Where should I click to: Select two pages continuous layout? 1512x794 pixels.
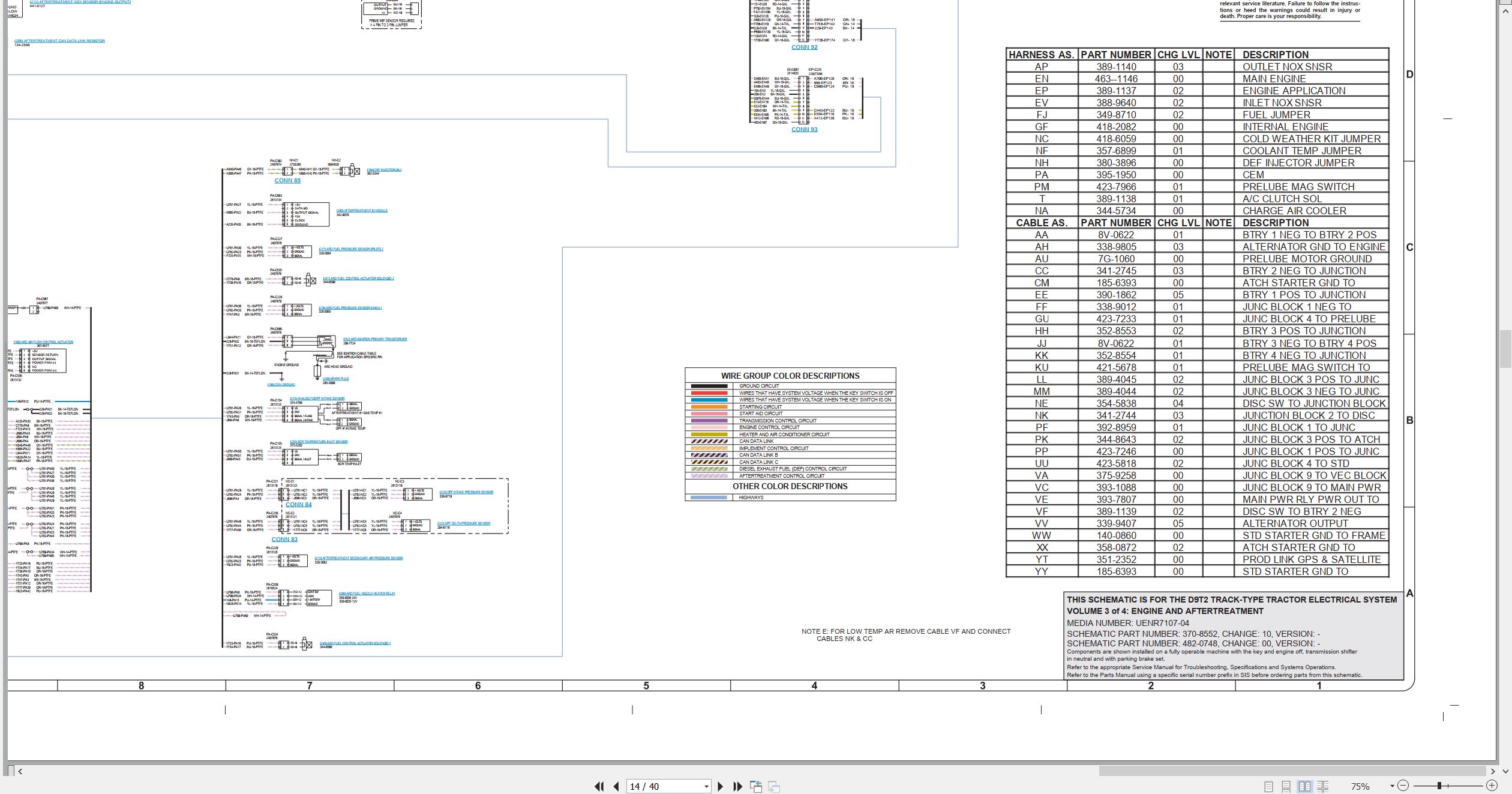tap(1323, 786)
